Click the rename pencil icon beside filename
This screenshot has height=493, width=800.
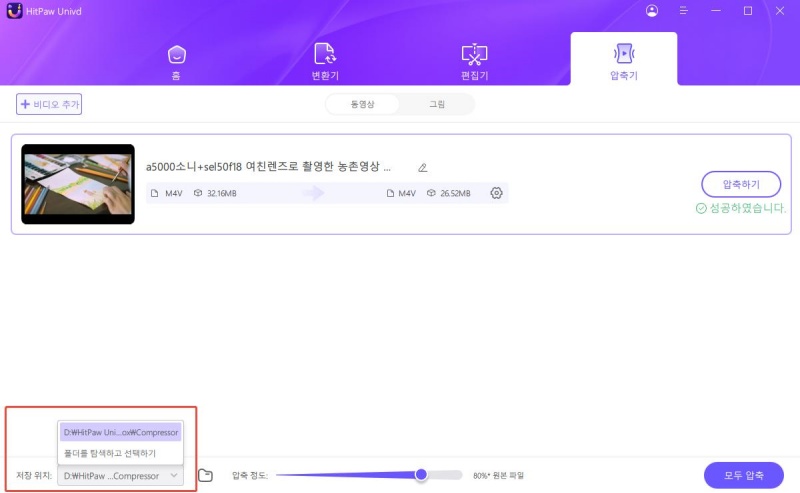[x=422, y=167]
